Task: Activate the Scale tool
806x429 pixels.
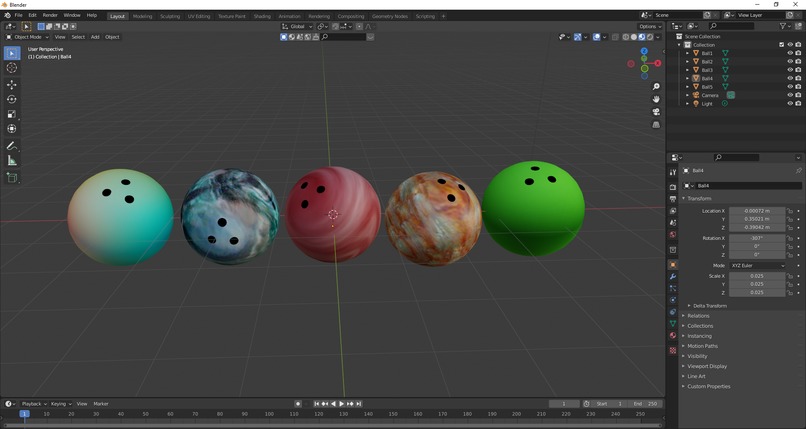Action: click(x=12, y=114)
